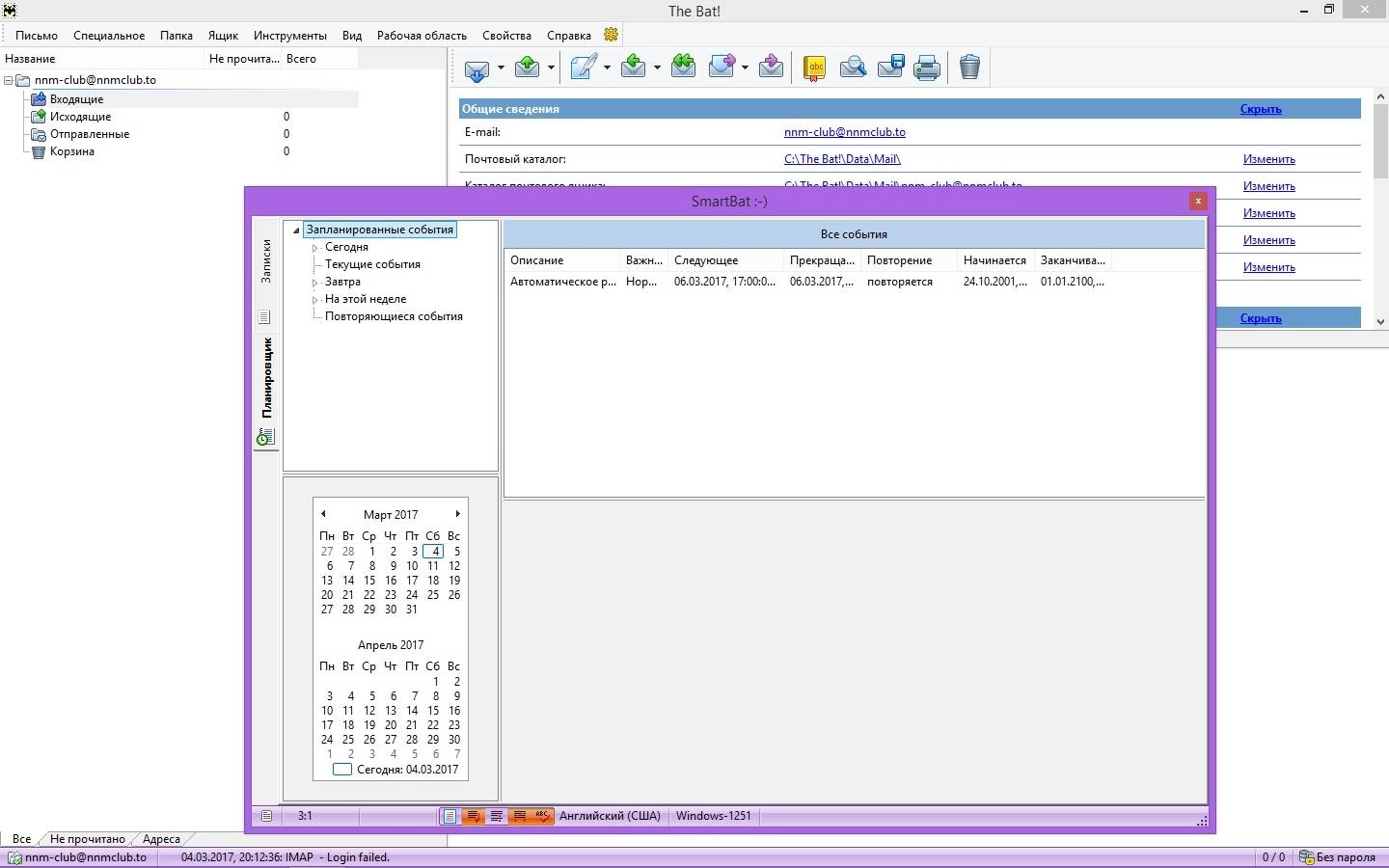Screen dimensions: 1389x868
Task: Open dropdown arrow beside Get new mail
Action: click(500, 68)
